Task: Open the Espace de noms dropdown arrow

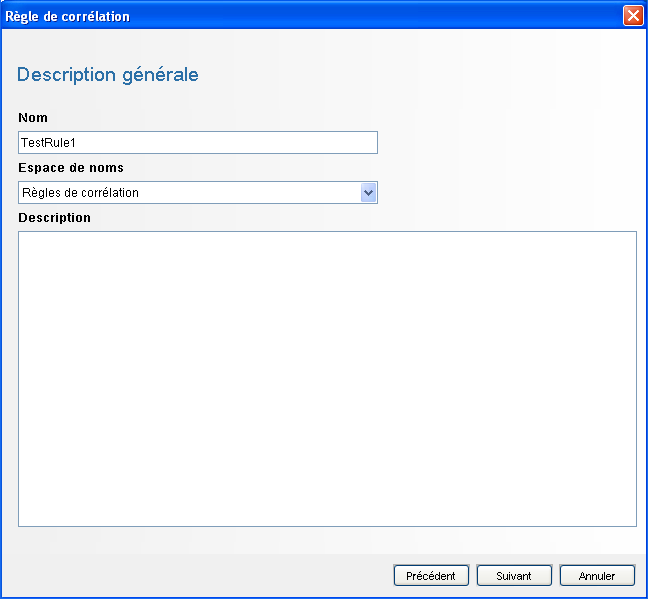Action: [368, 193]
